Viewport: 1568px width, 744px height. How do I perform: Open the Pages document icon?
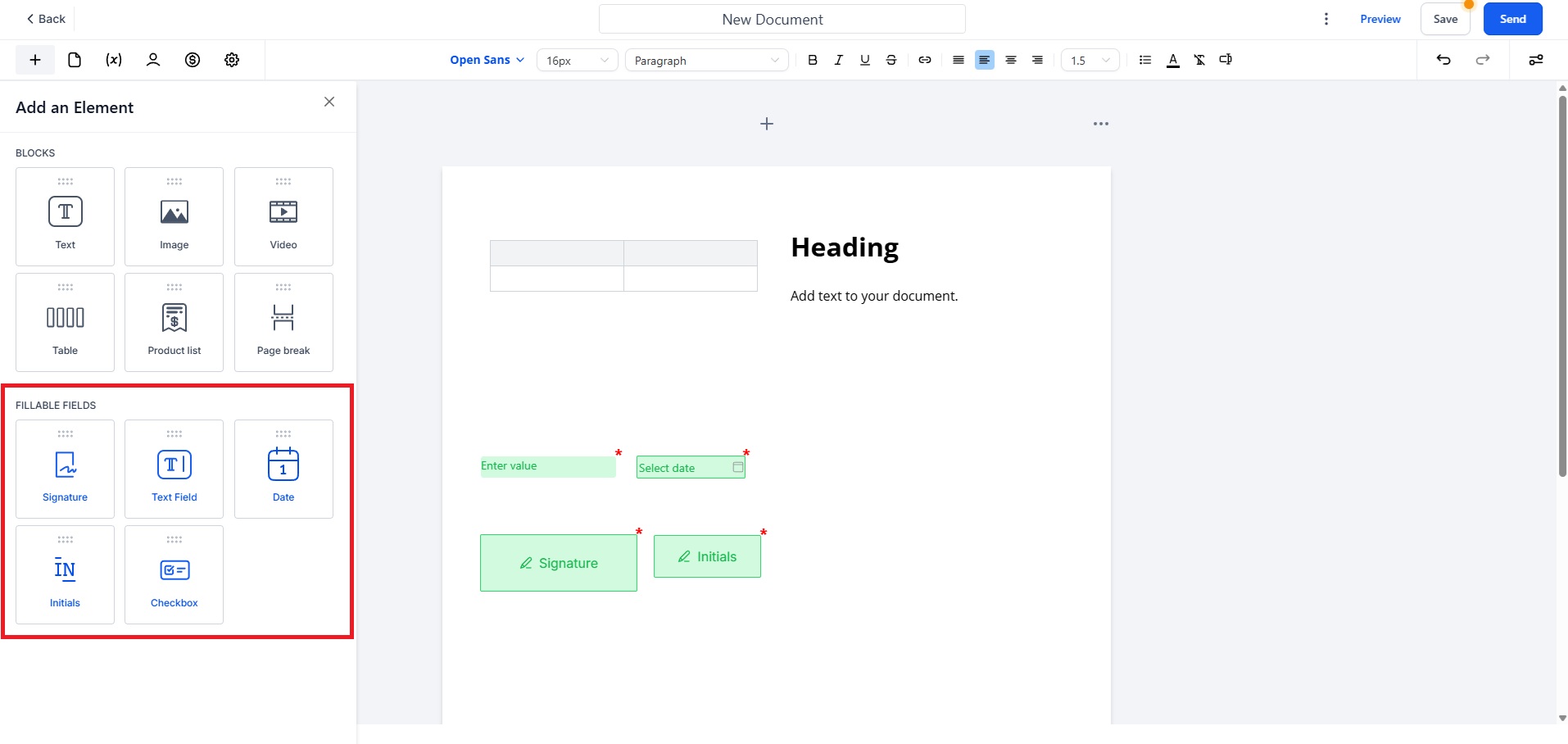click(75, 60)
